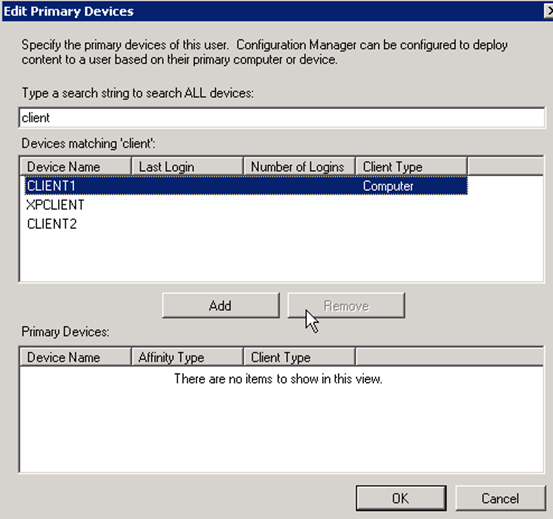The image size is (553, 519).
Task: Focus the device search string field
Action: 281,118
